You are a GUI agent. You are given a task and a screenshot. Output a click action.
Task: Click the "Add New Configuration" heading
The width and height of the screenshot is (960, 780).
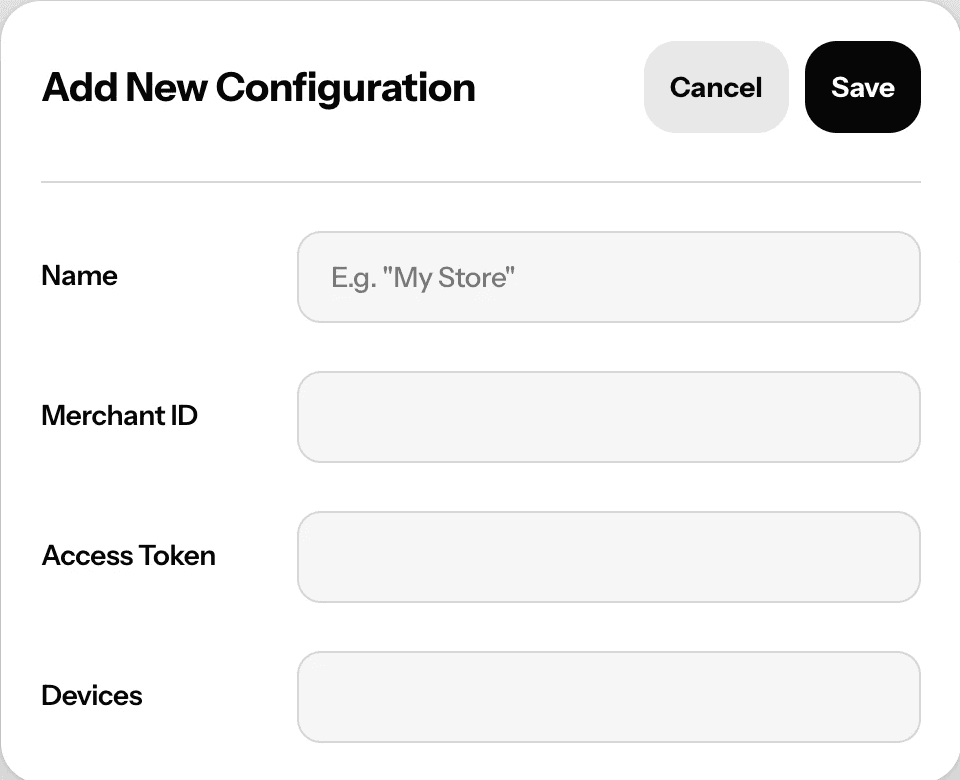click(258, 88)
